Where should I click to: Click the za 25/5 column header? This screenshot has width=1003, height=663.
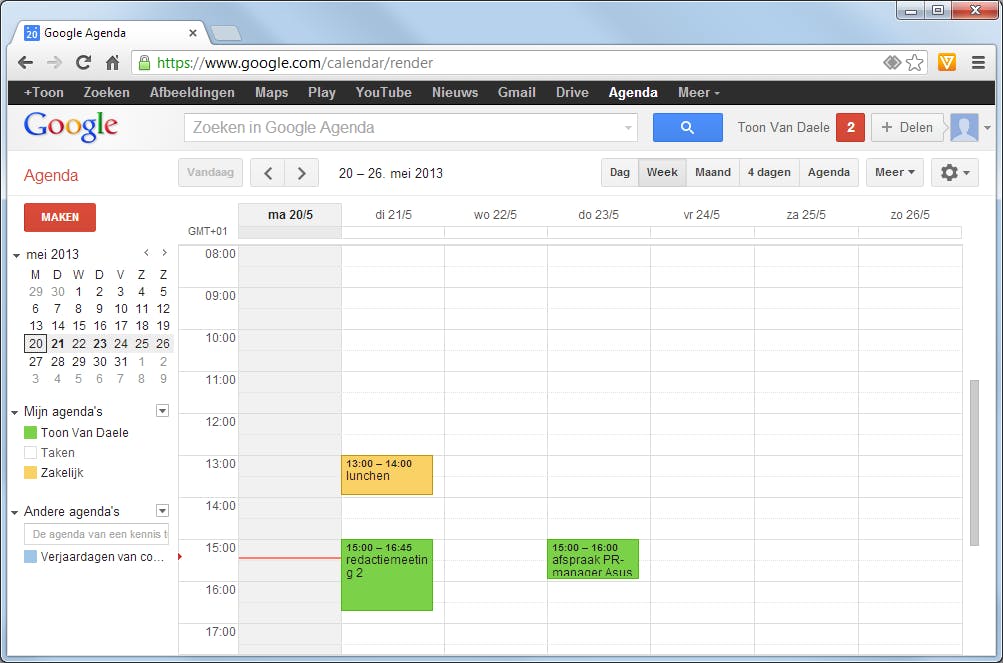pos(806,215)
